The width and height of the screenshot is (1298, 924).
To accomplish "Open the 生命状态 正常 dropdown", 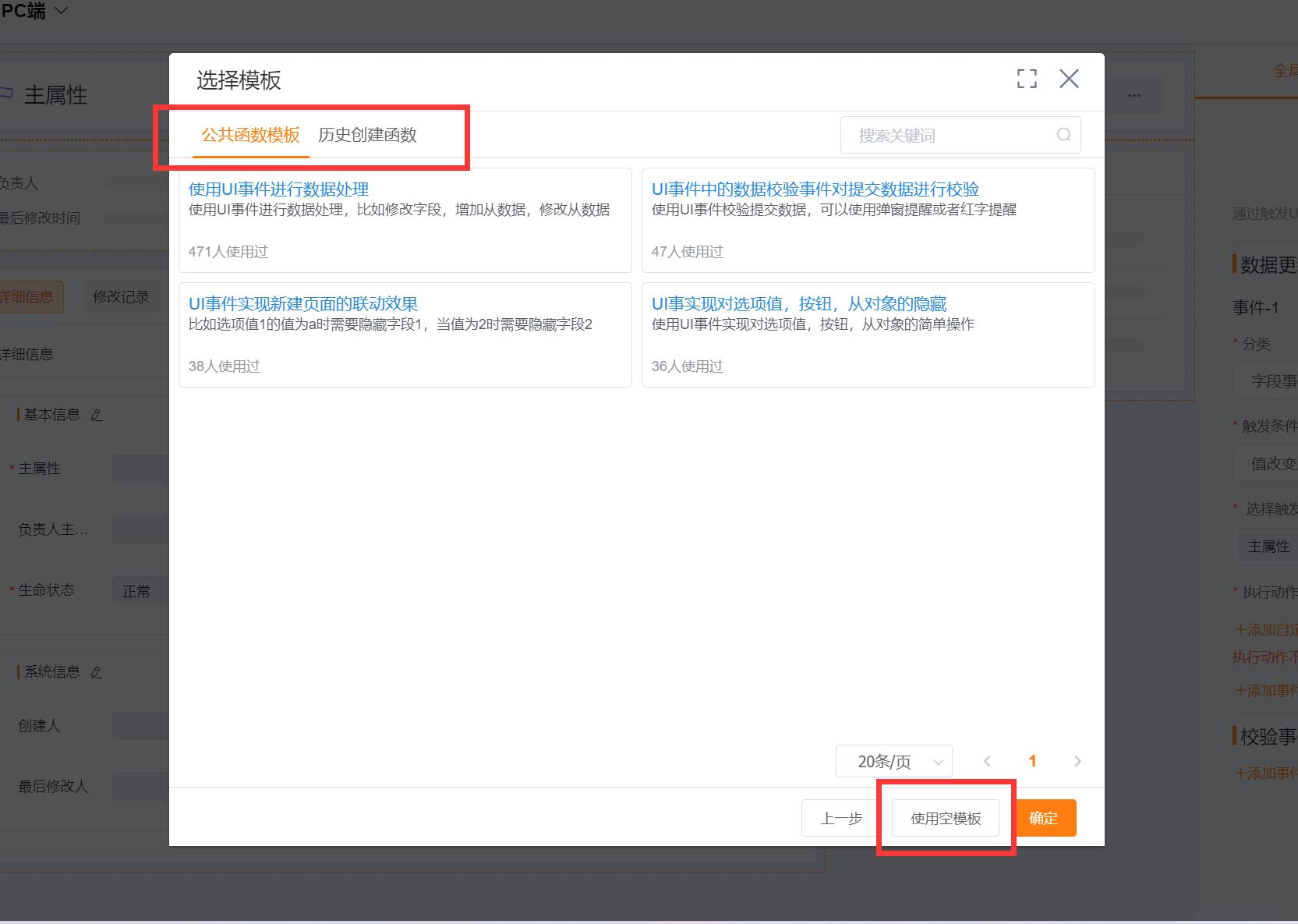I will pyautogui.click(x=140, y=591).
